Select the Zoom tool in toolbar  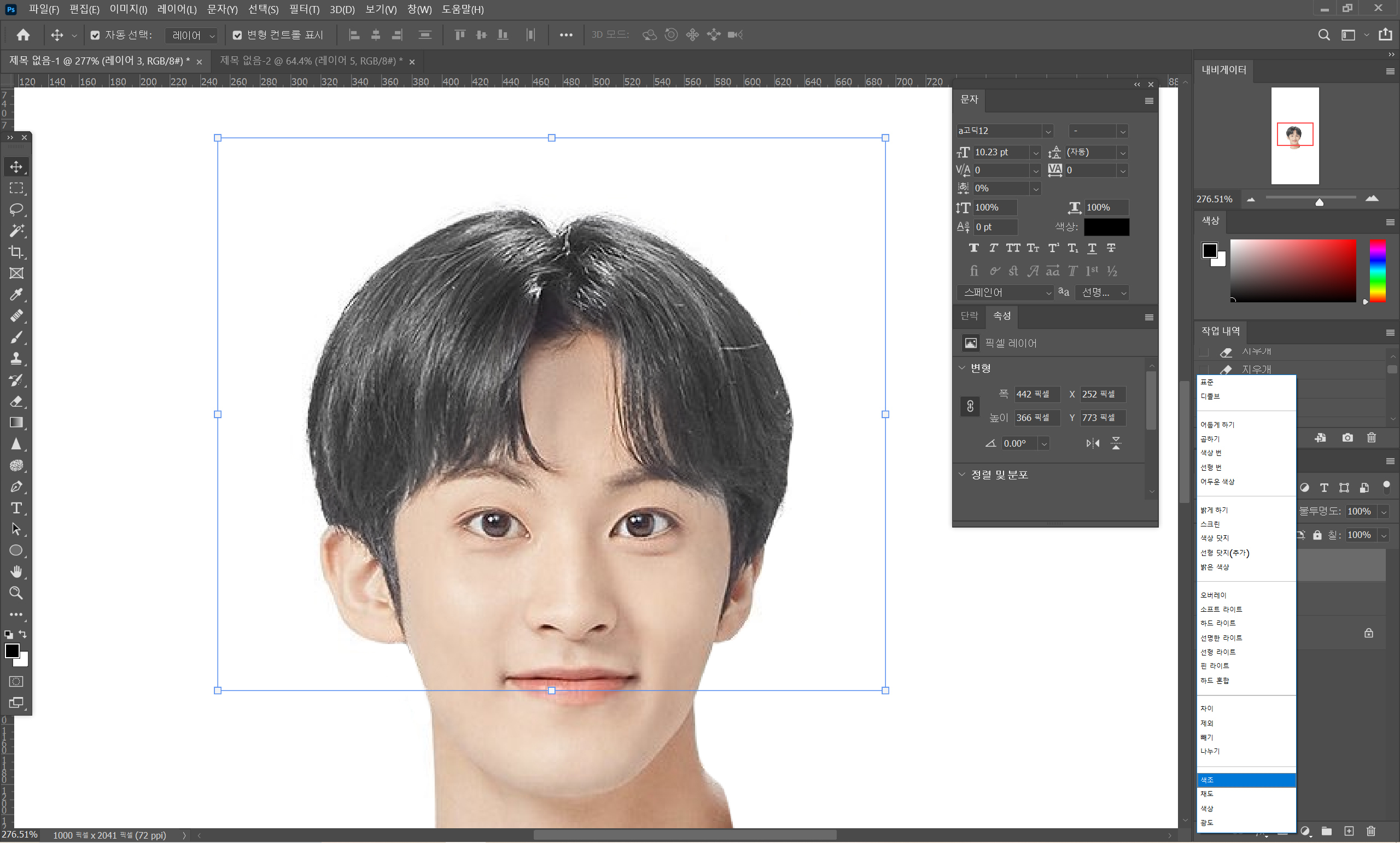(16, 593)
